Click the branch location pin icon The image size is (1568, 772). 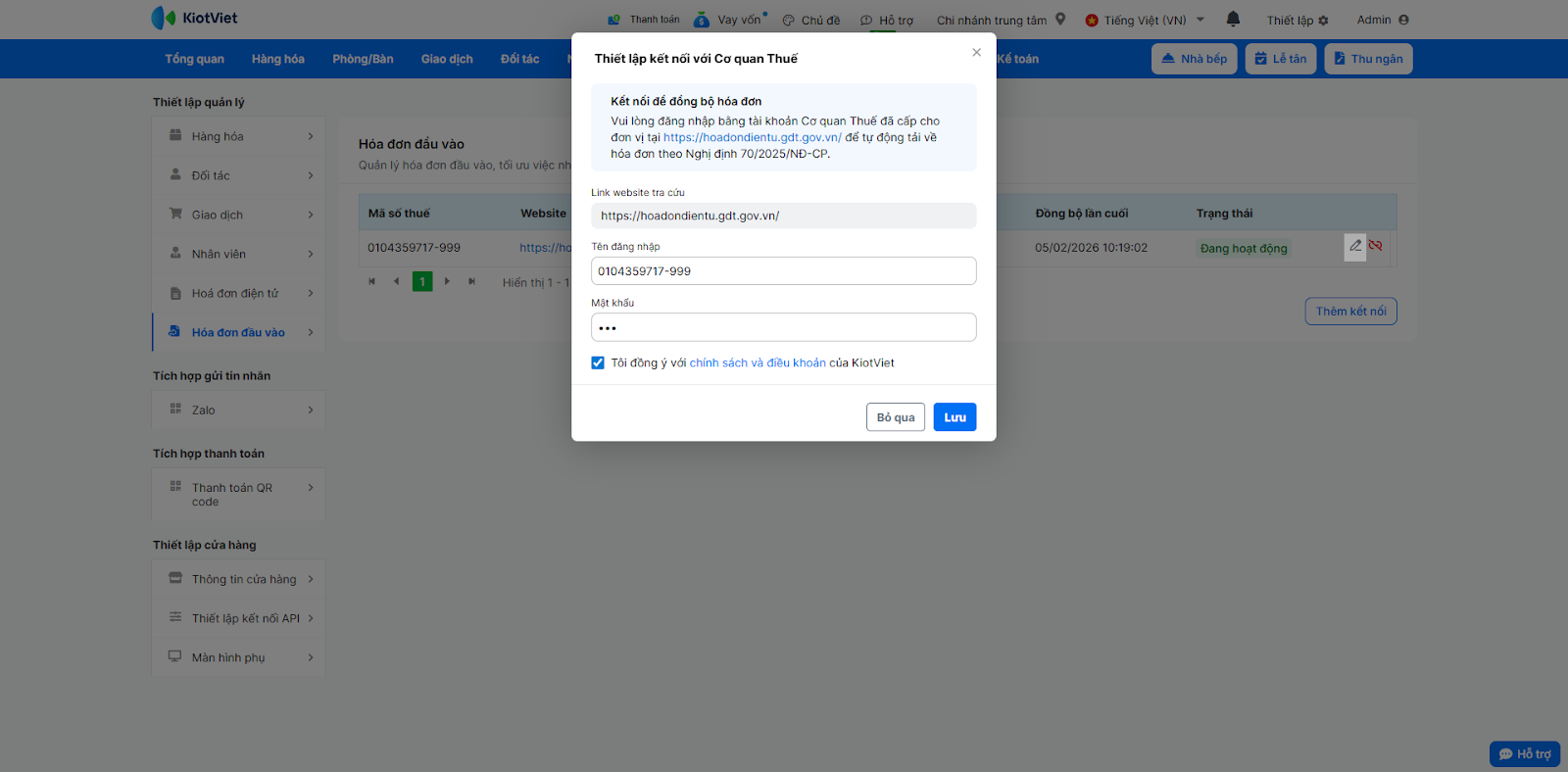point(1060,19)
